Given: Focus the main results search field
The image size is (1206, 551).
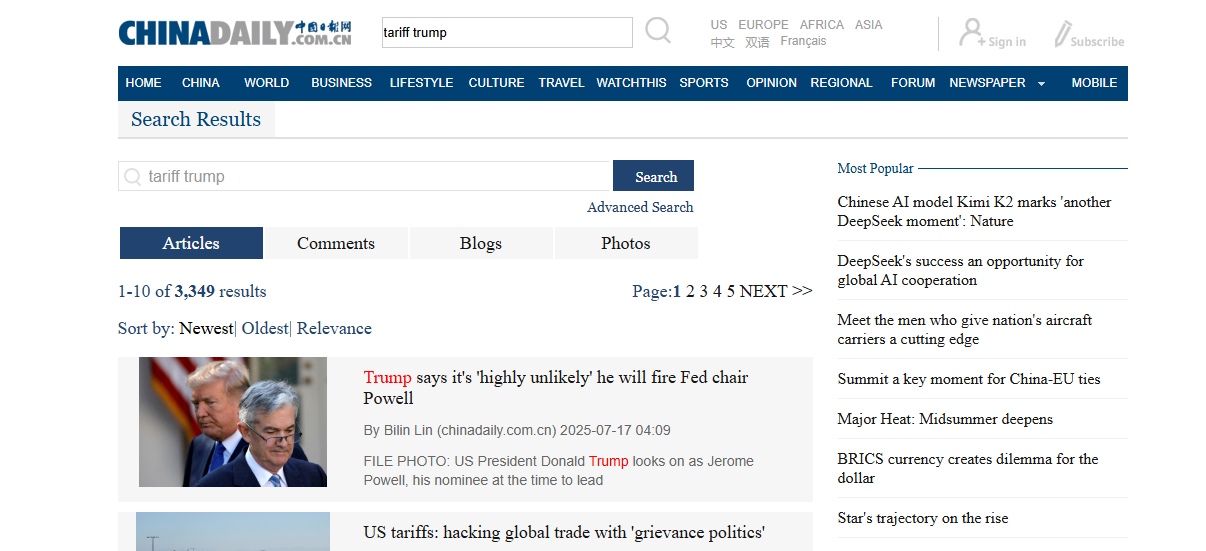Looking at the screenshot, I should tap(365, 176).
